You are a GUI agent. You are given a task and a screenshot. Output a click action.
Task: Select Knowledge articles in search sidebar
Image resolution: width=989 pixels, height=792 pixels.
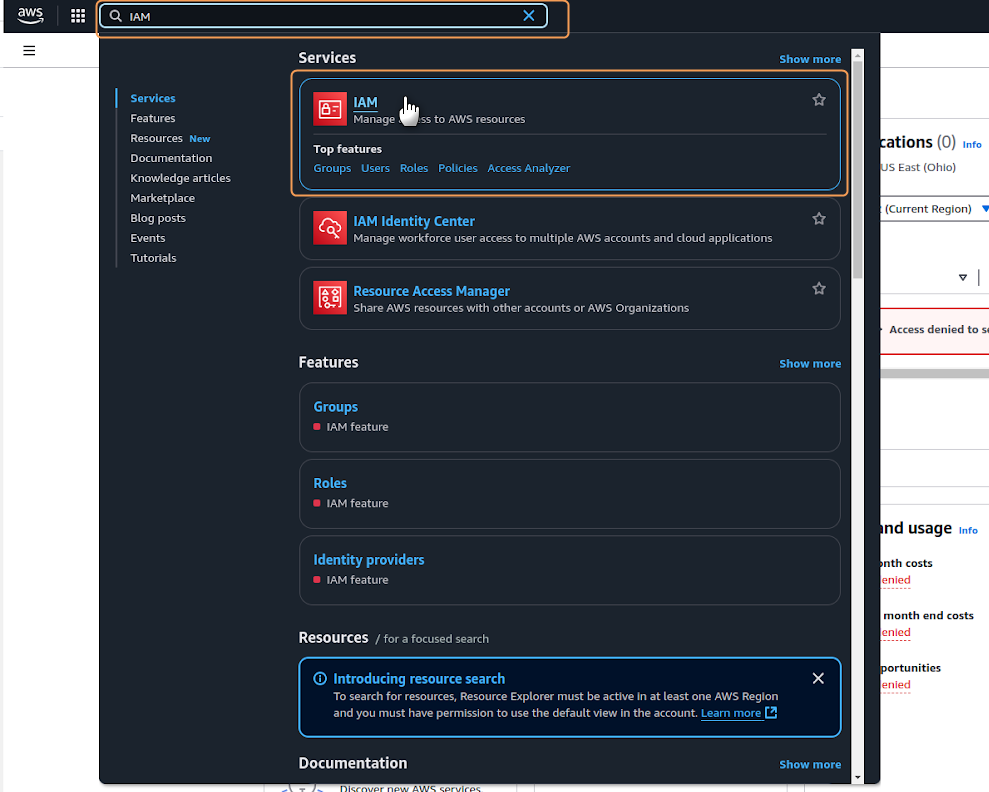(x=180, y=178)
